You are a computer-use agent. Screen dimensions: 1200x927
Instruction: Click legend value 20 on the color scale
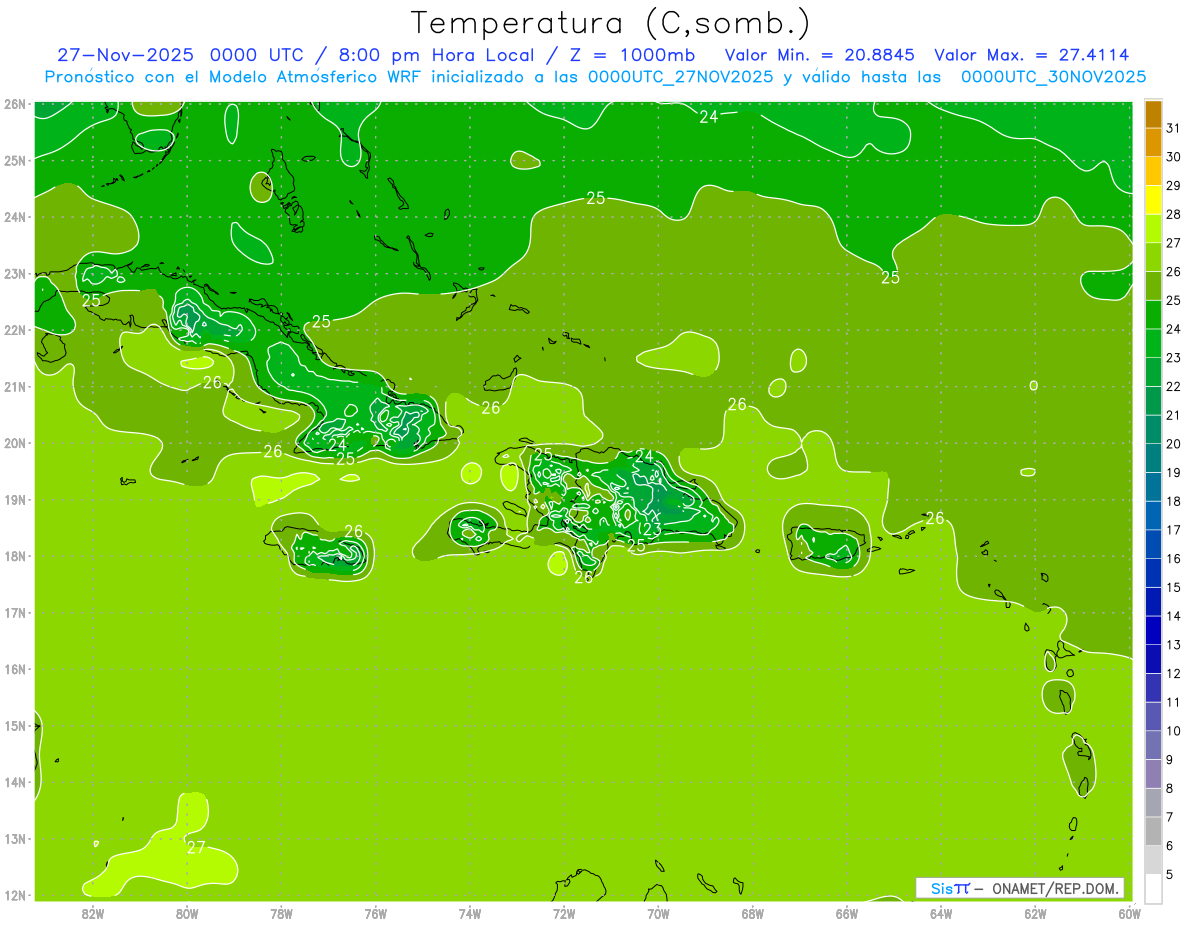(x=1173, y=444)
